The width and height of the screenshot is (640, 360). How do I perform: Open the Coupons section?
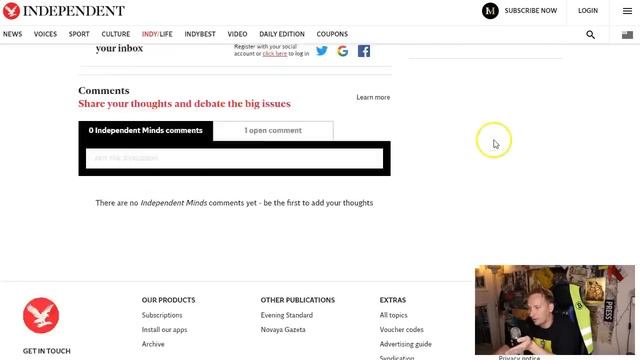[332, 34]
